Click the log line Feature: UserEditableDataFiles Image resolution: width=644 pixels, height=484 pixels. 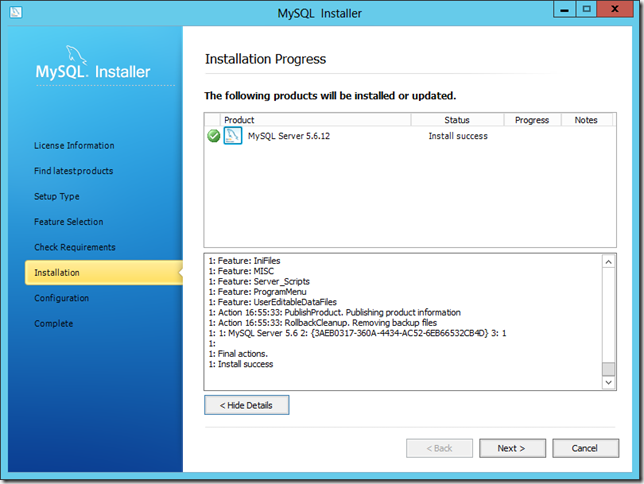[273, 302]
